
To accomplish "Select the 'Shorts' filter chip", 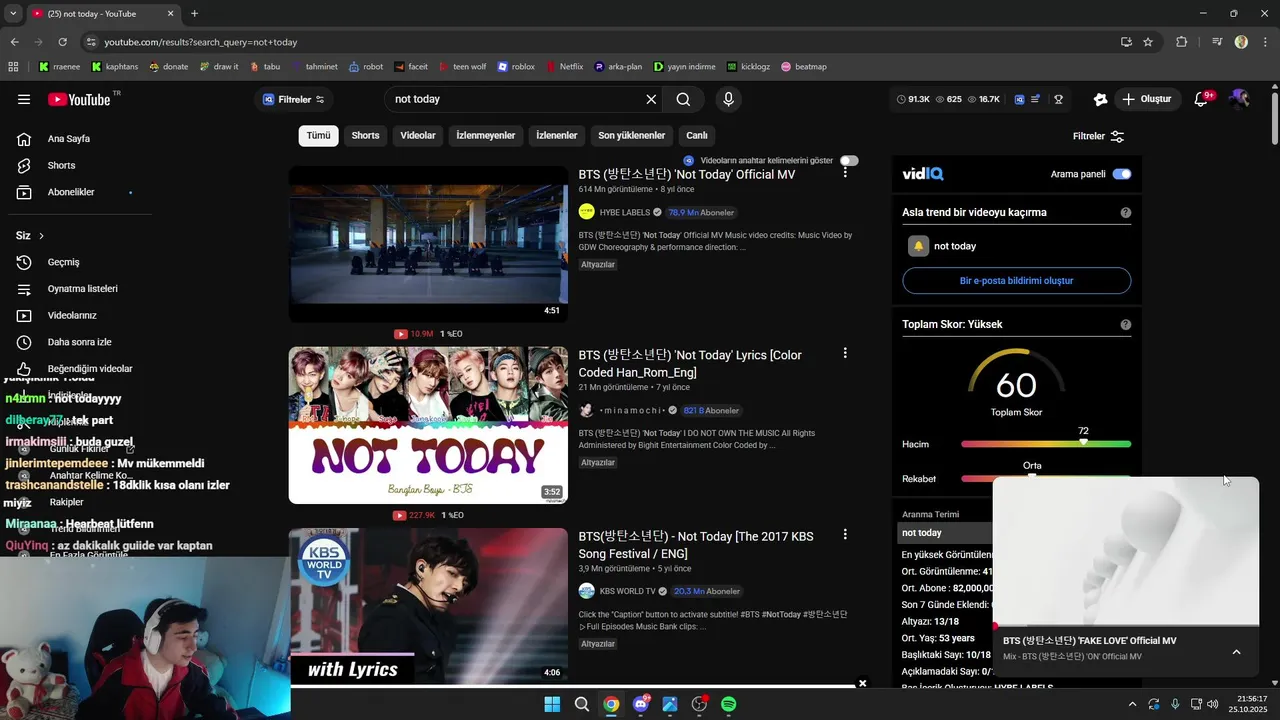I will pos(365,136).
